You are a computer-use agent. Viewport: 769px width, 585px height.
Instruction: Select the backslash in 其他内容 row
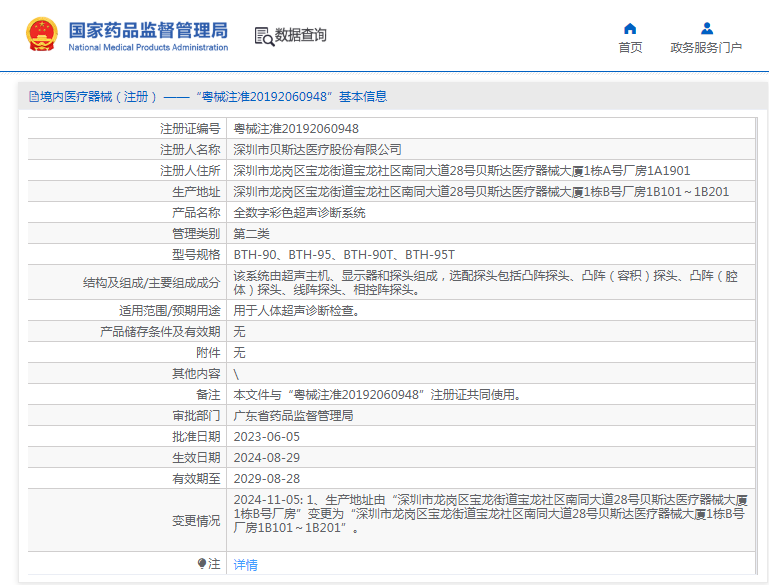[x=236, y=374]
